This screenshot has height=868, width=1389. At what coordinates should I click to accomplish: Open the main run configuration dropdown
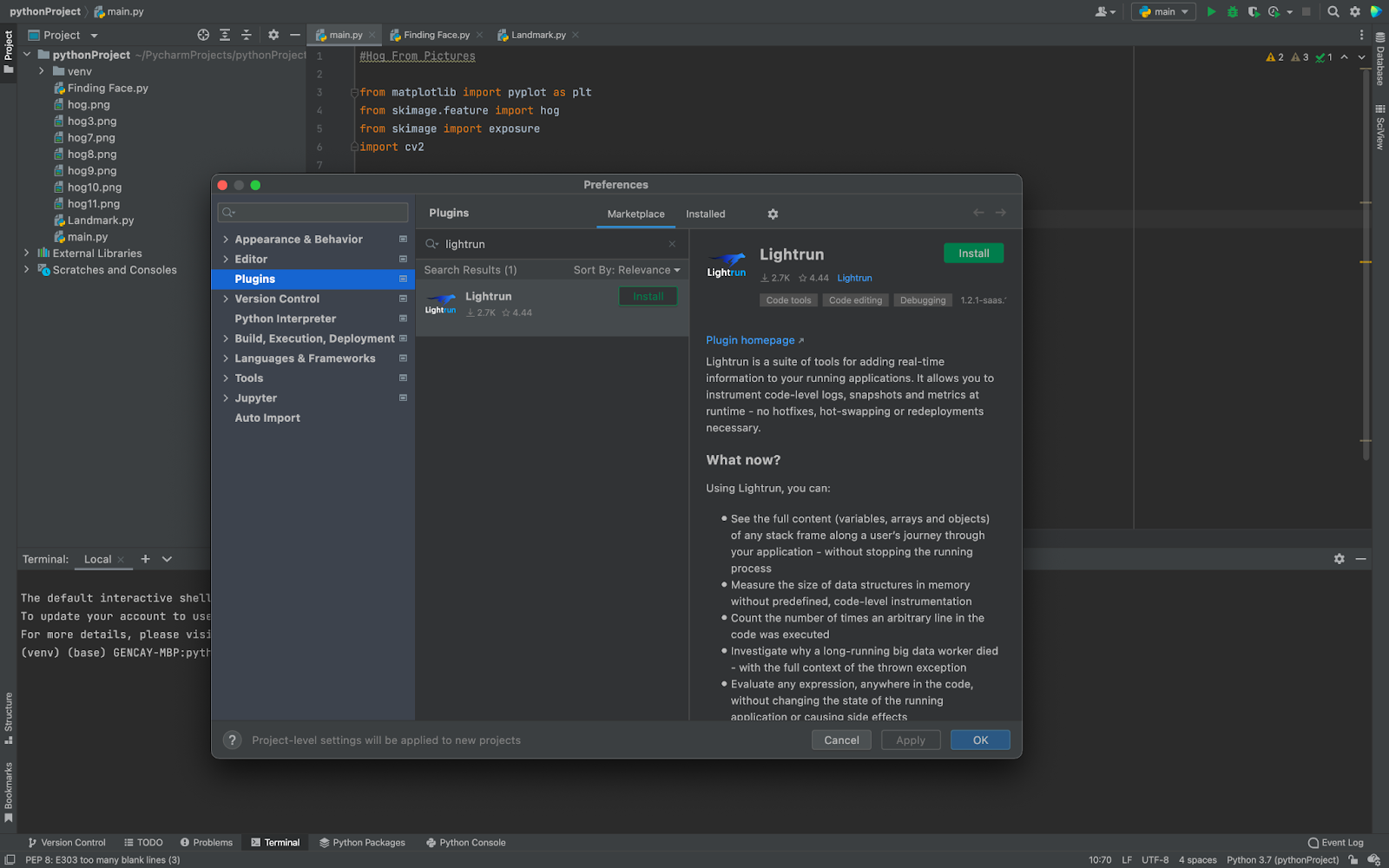pos(1163,11)
